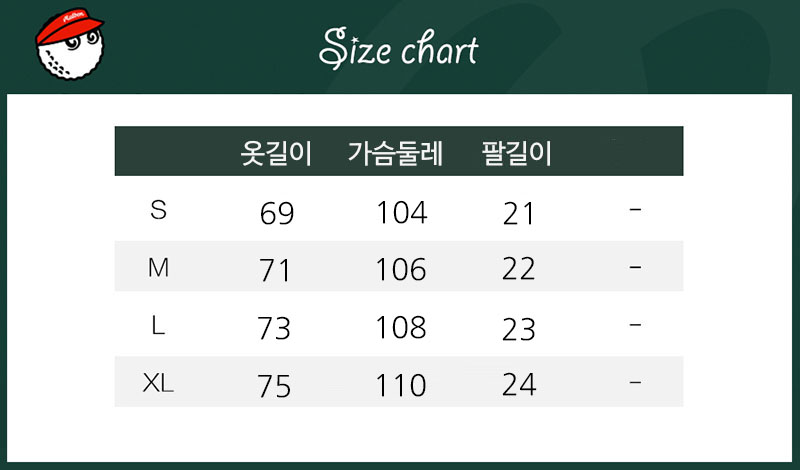Select the 팔길이 column header

[518, 153]
